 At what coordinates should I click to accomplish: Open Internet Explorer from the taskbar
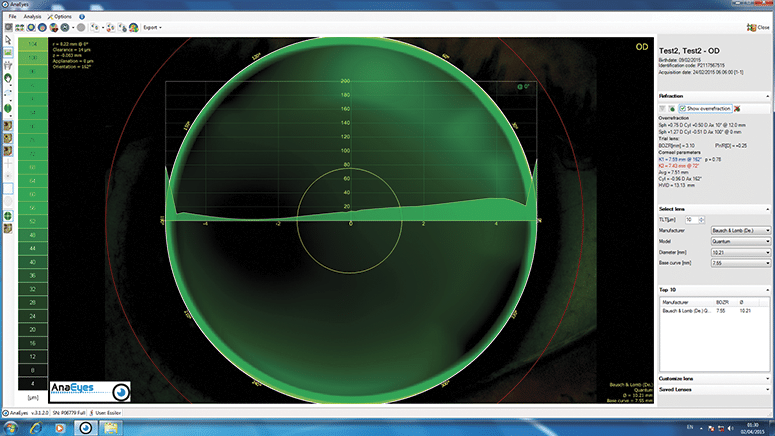[x=35, y=427]
